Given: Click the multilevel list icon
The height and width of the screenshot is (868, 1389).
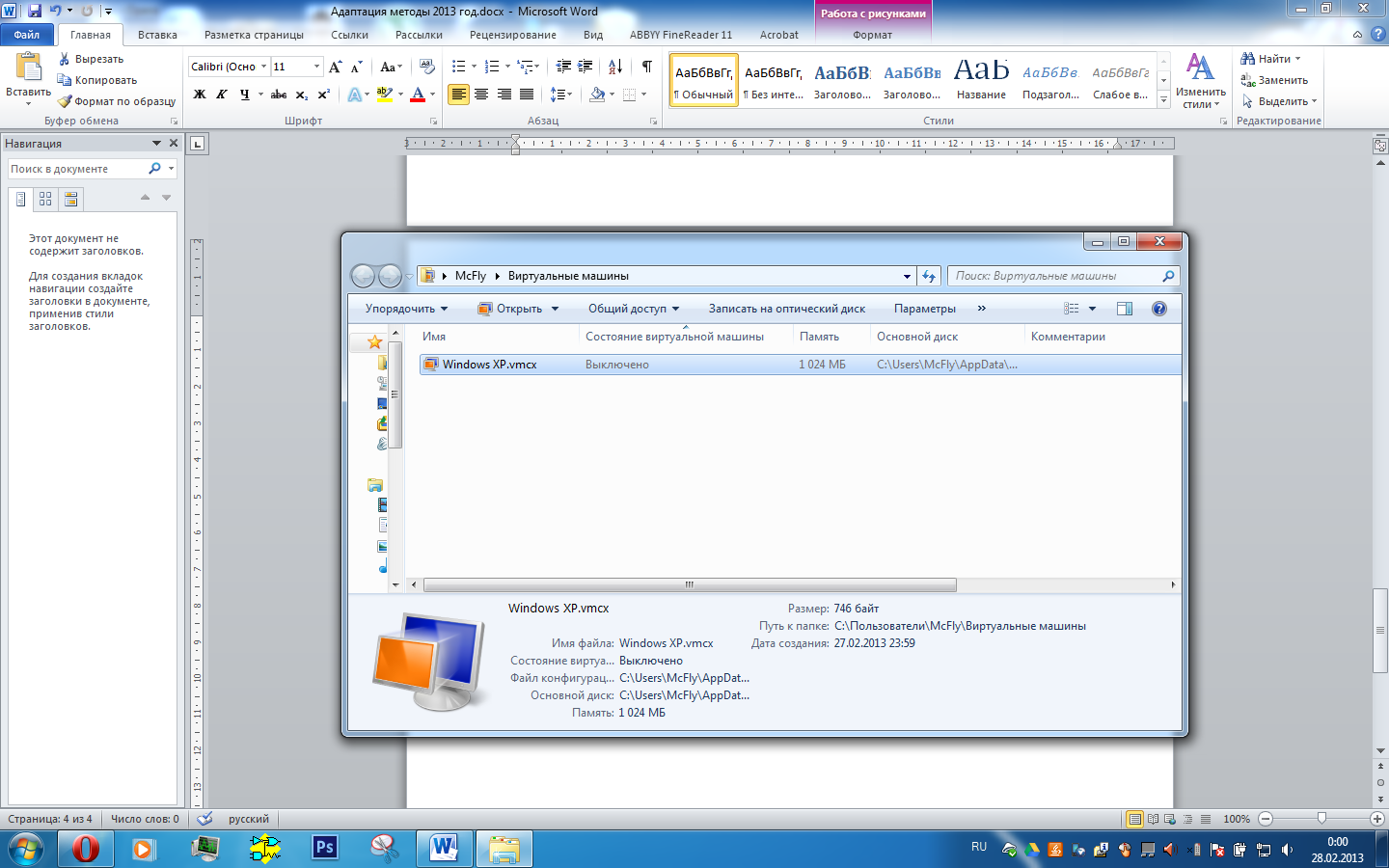Looking at the screenshot, I should (525, 67).
